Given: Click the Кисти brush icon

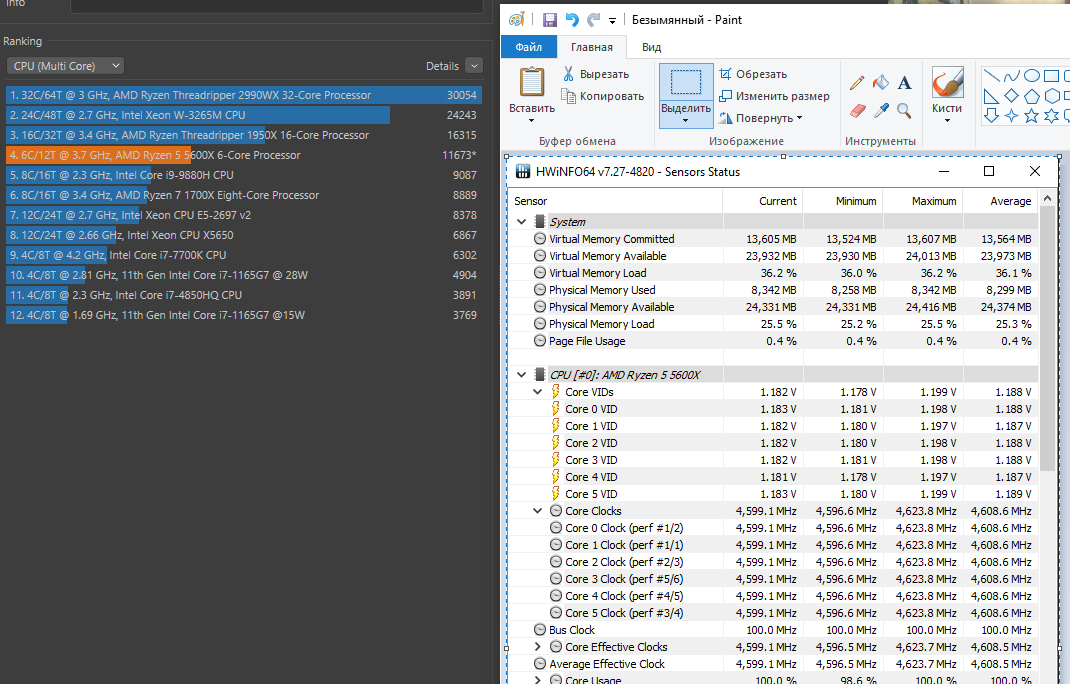Looking at the screenshot, I should point(947,83).
